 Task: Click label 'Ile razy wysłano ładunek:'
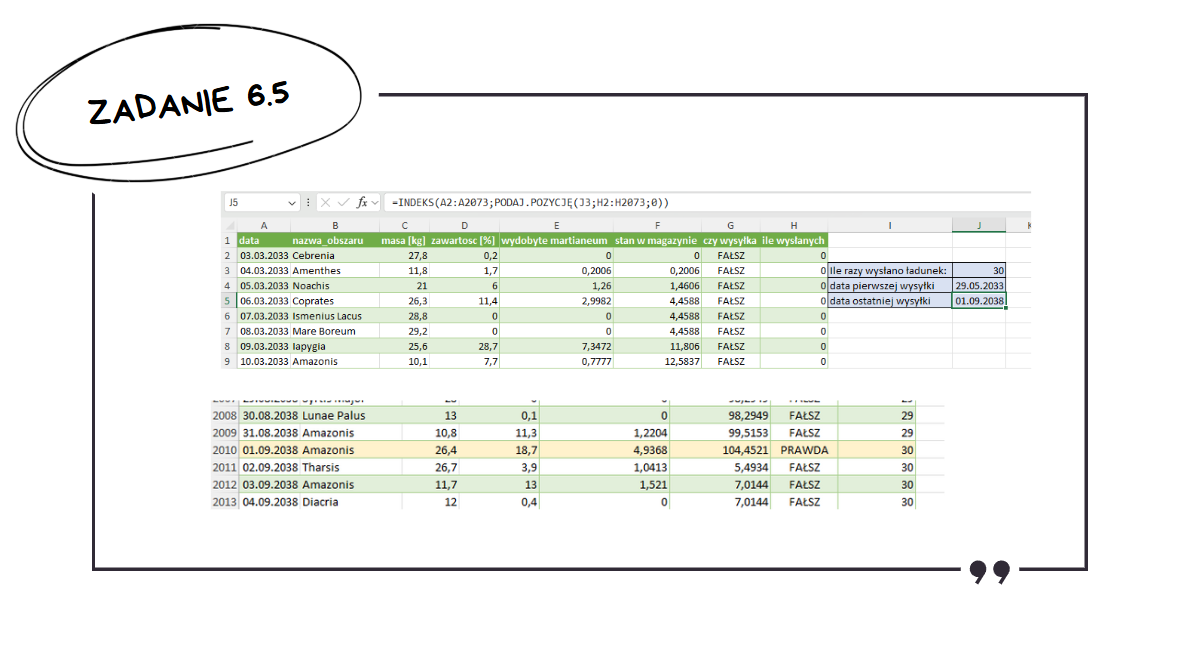890,271
